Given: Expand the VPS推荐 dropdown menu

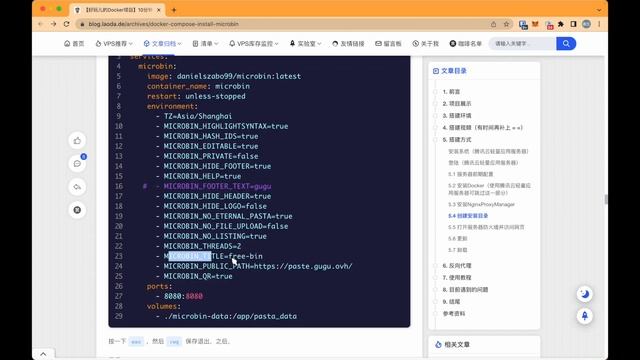Looking at the screenshot, I should pos(114,44).
